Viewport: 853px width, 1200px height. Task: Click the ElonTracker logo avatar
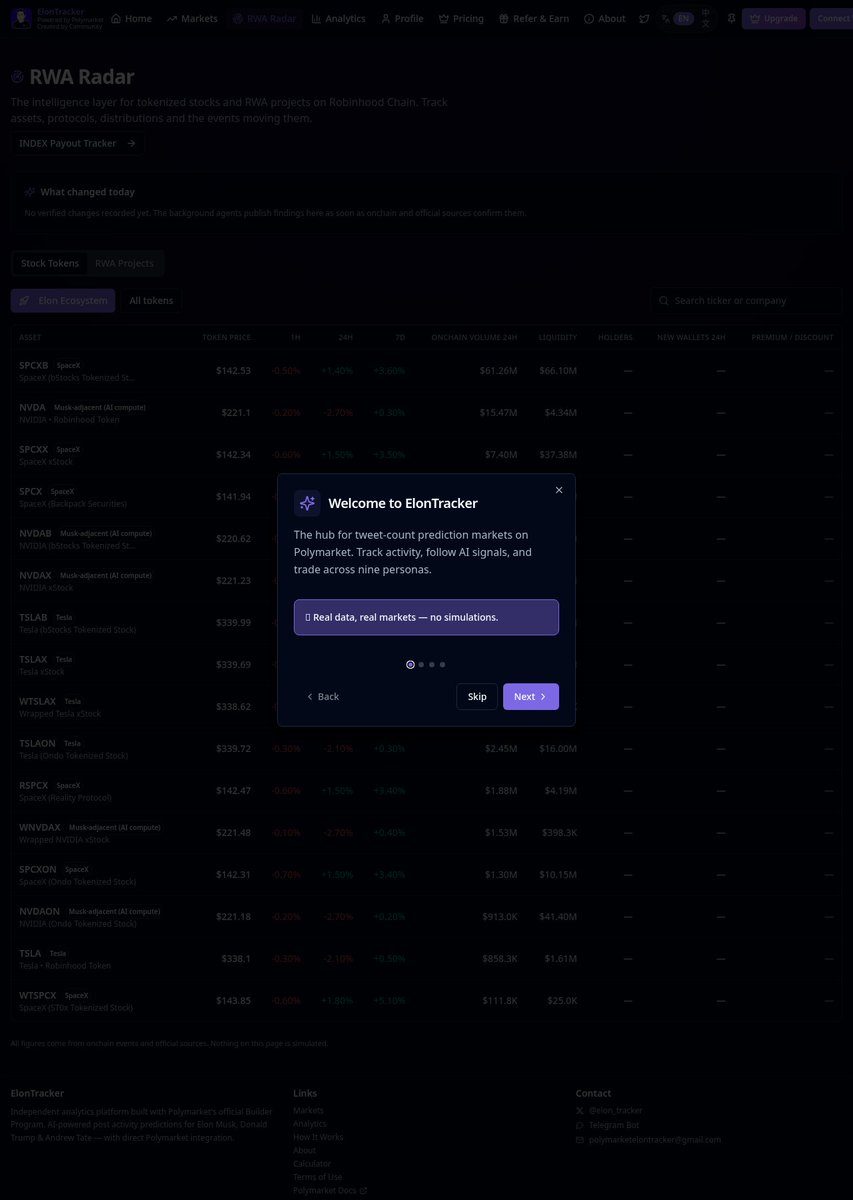pyautogui.click(x=21, y=18)
